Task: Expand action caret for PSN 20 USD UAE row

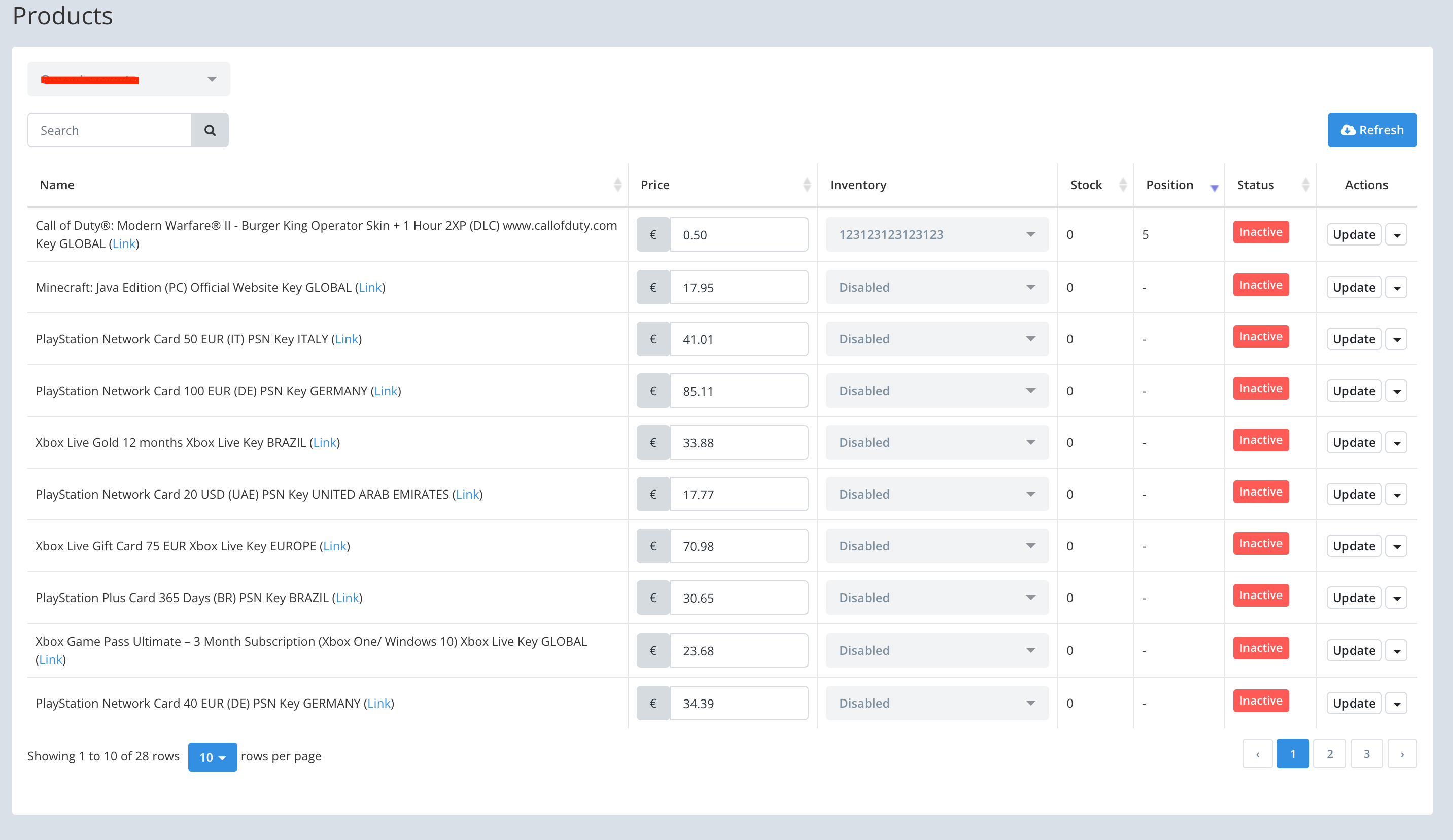Action: 1397,494
